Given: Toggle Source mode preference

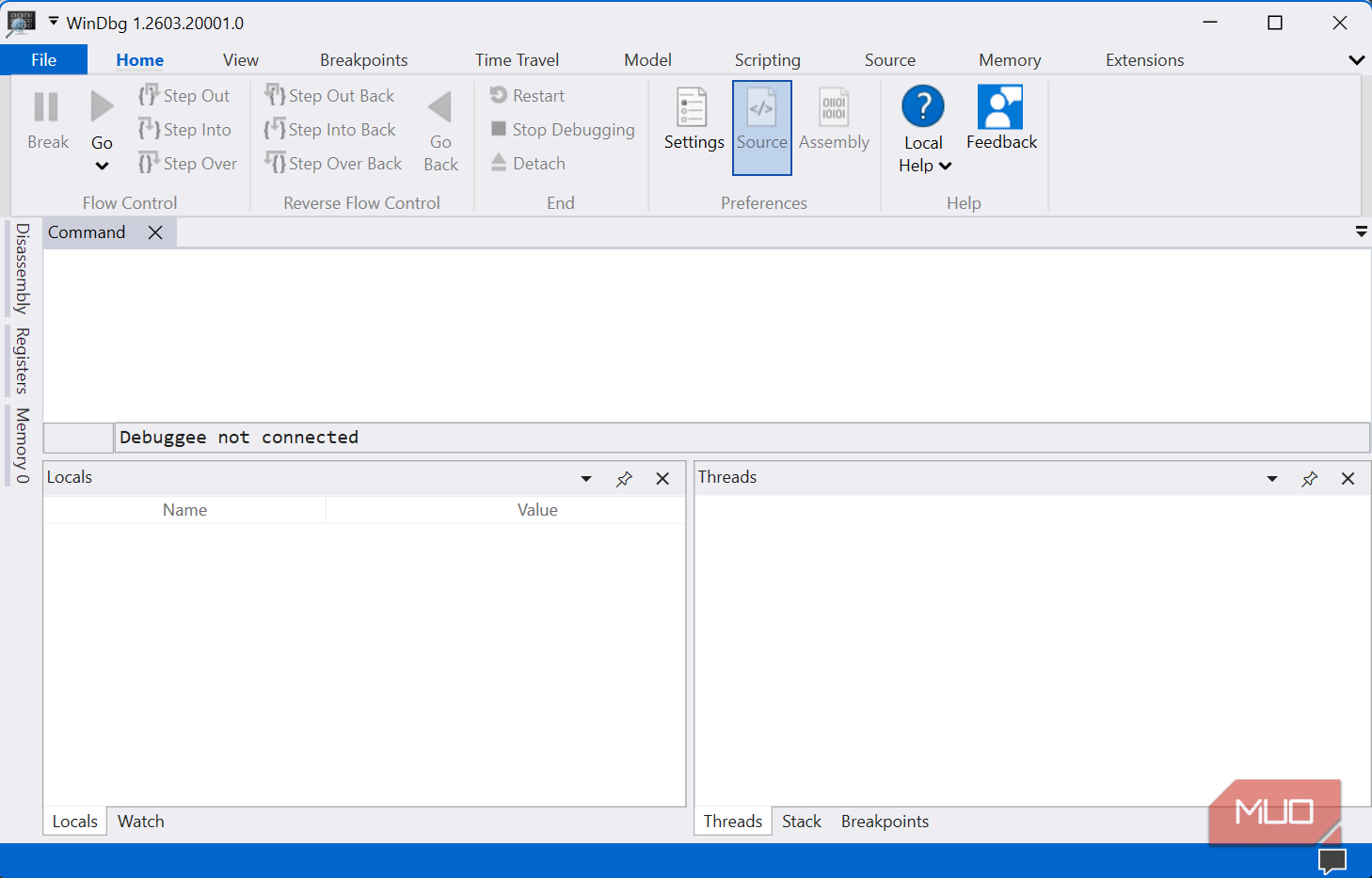Looking at the screenshot, I should coord(762,128).
